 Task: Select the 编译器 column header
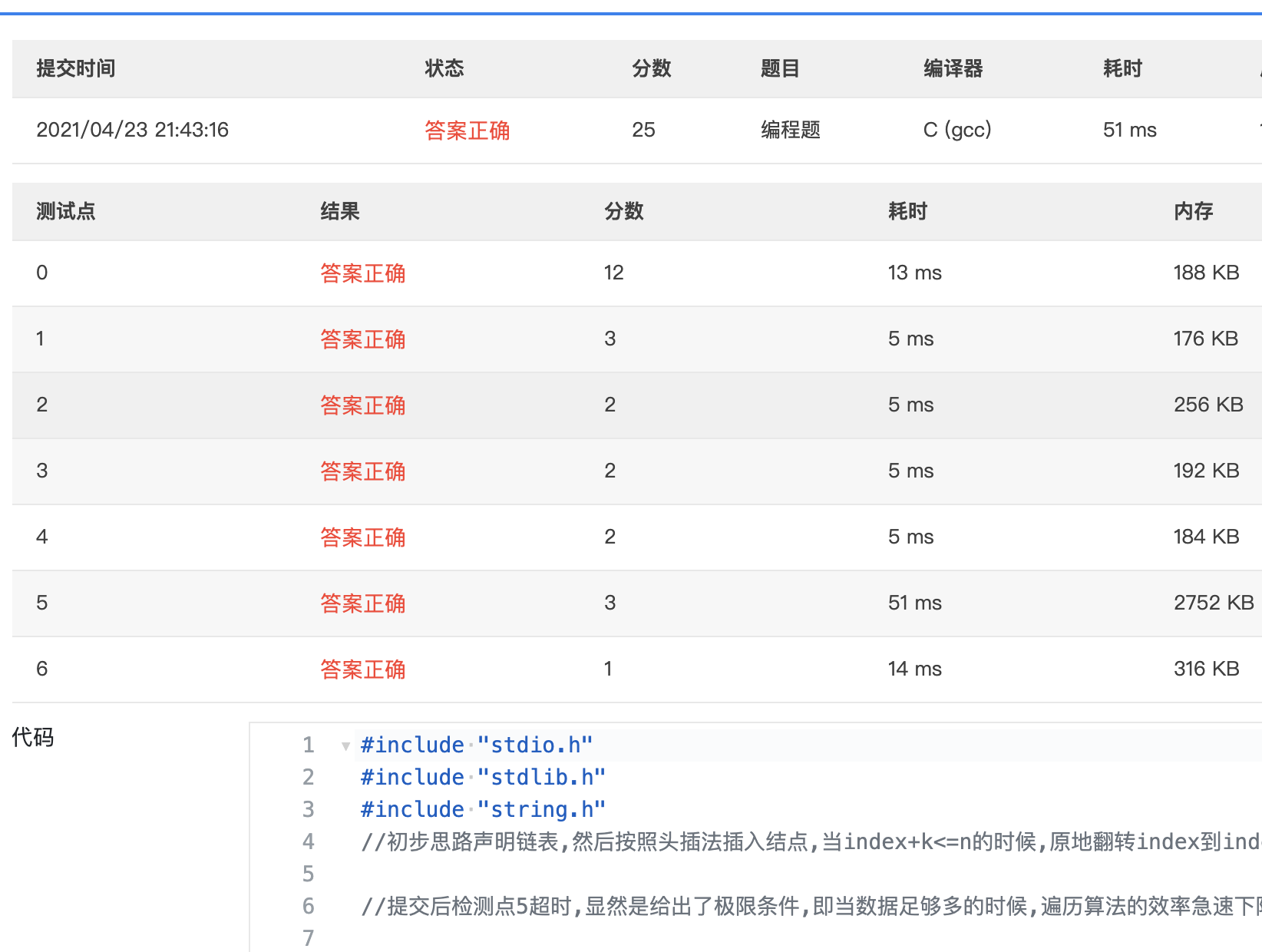click(953, 68)
